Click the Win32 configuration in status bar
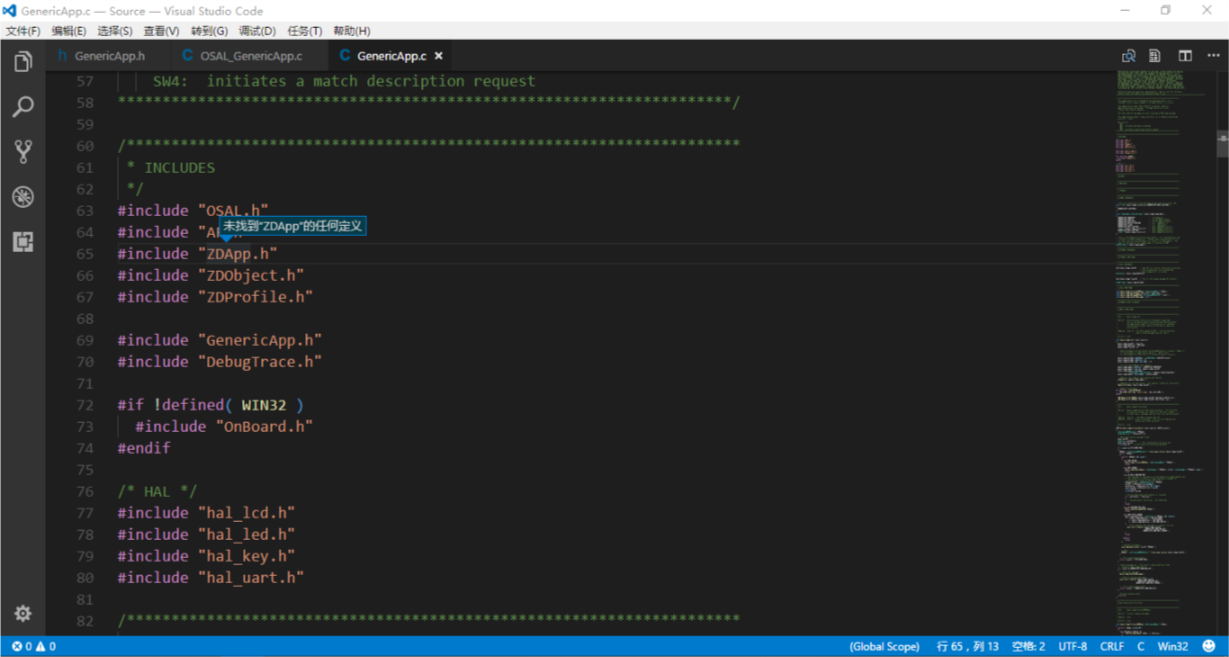This screenshot has height=657, width=1229. (x=1172, y=645)
